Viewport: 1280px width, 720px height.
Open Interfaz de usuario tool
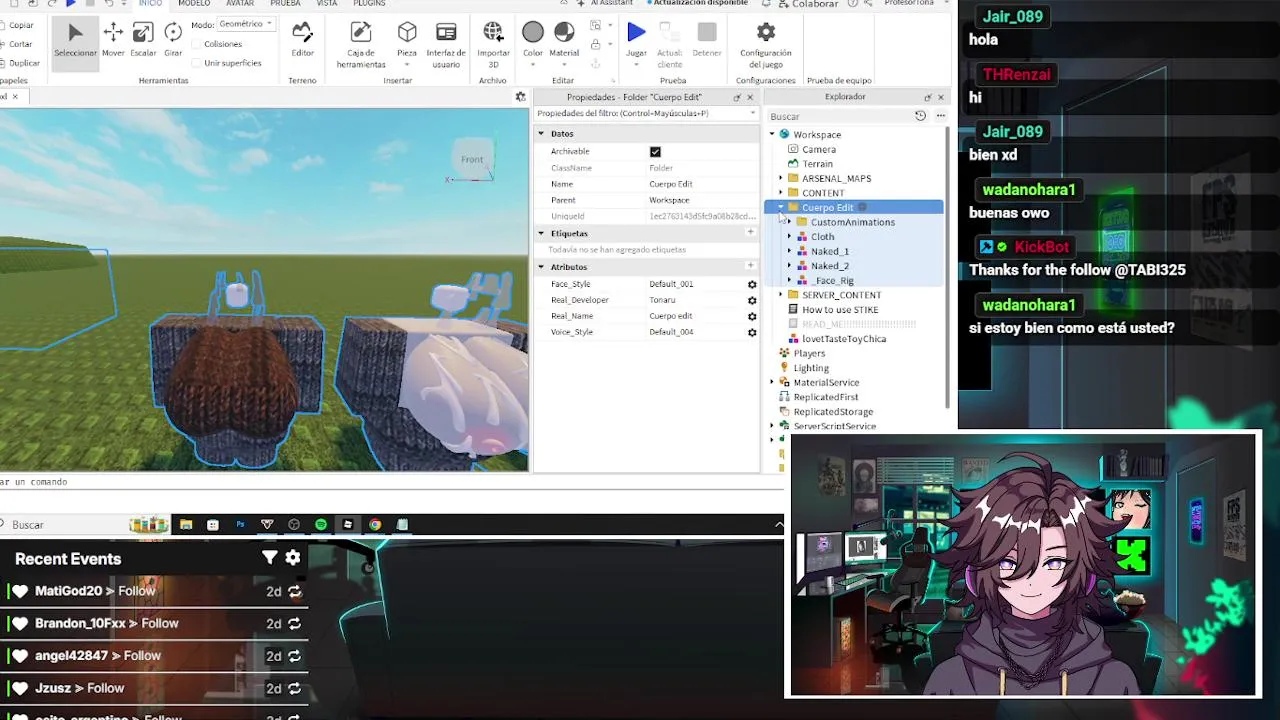pyautogui.click(x=446, y=44)
